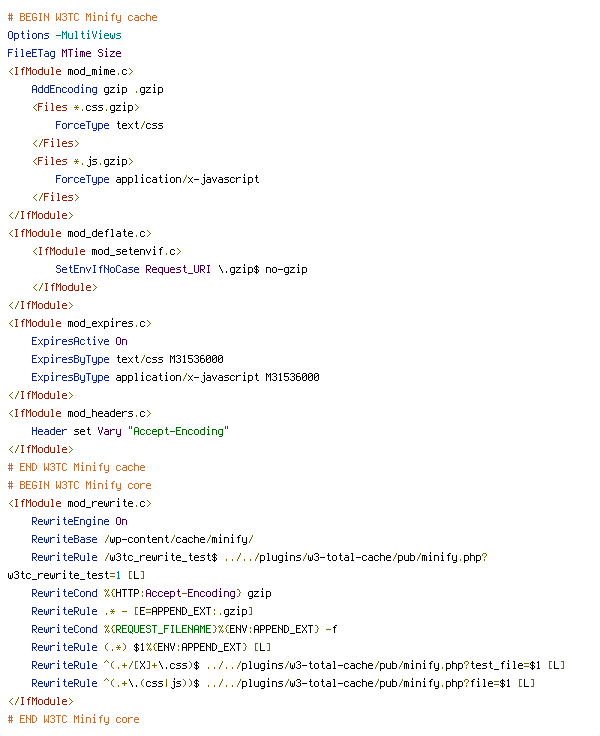
Task: Click the '# END W3TC Minify core' comment
Action: 73,719
